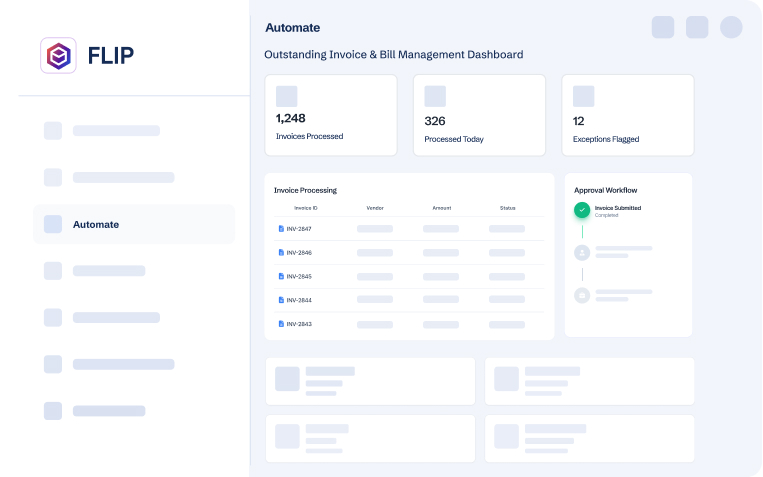Click the user avatar step in Approval Workflow
This screenshot has height=477, width=763.
point(582,253)
